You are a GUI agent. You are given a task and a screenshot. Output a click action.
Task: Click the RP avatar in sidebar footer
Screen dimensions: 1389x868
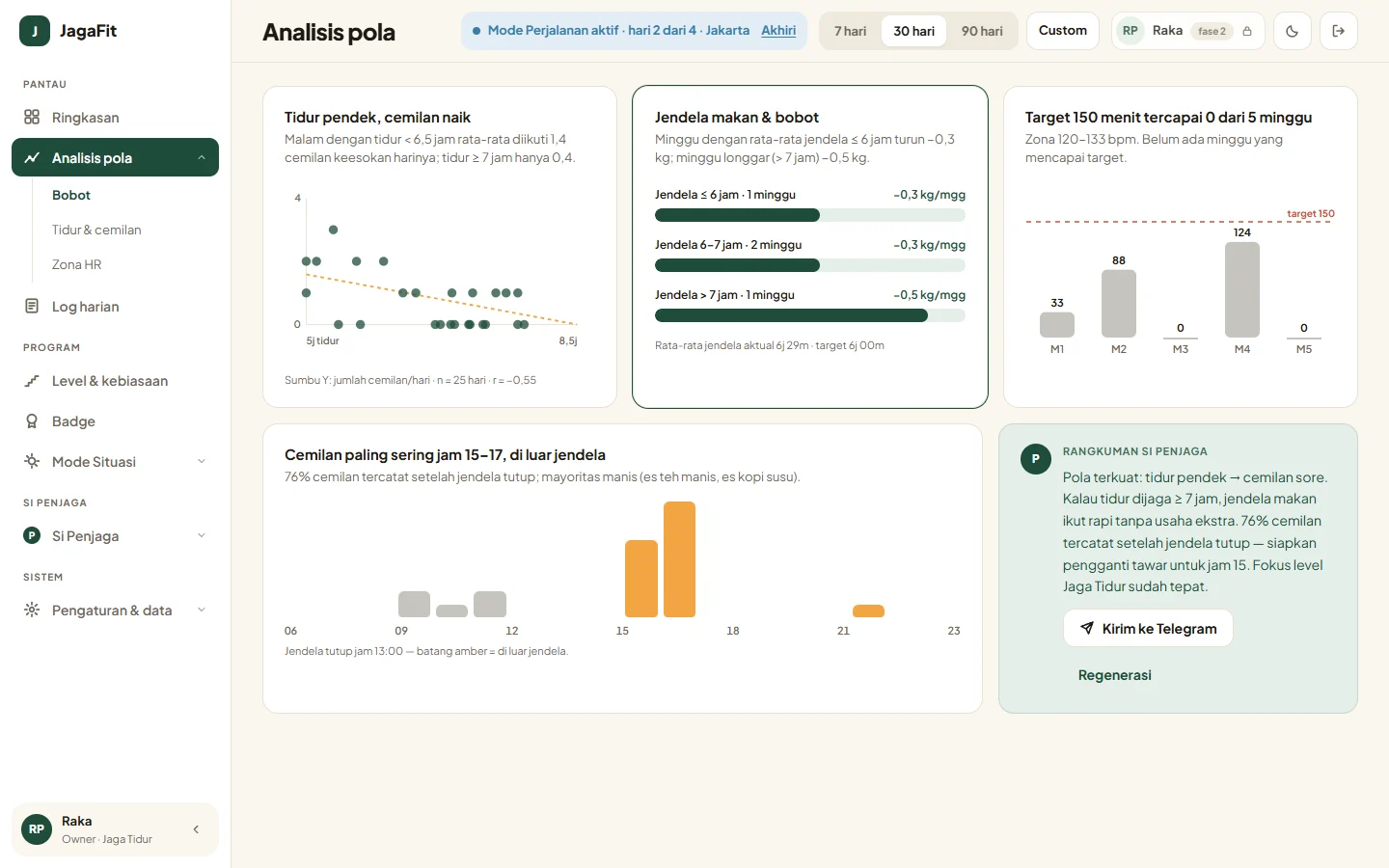click(x=37, y=829)
